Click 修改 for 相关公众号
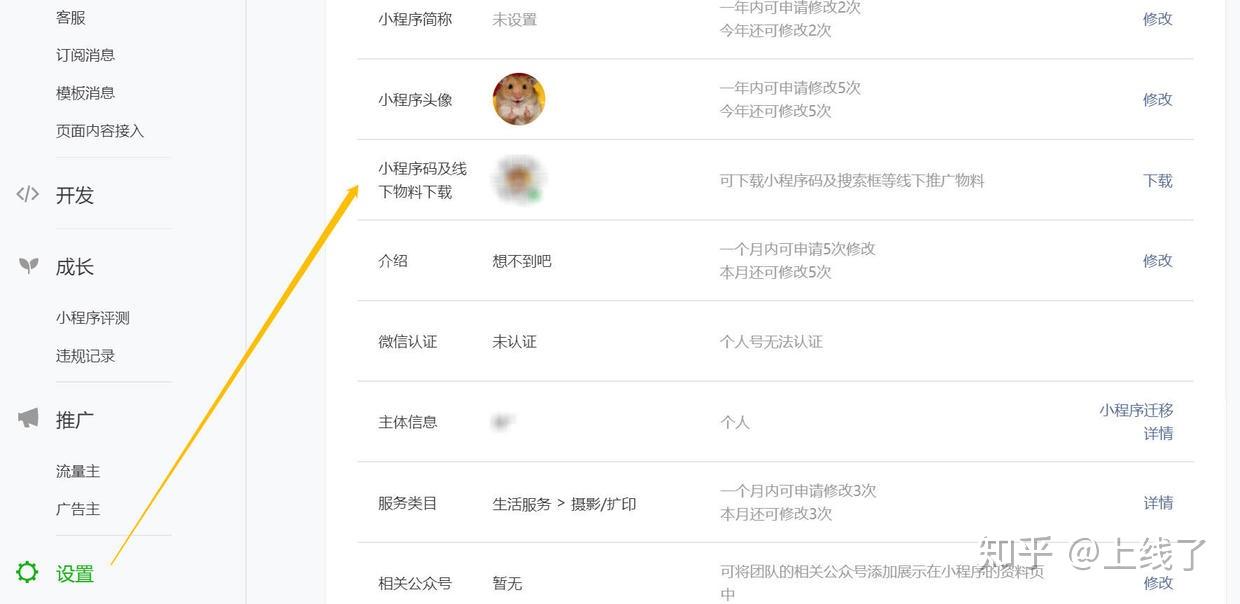 tap(1158, 582)
